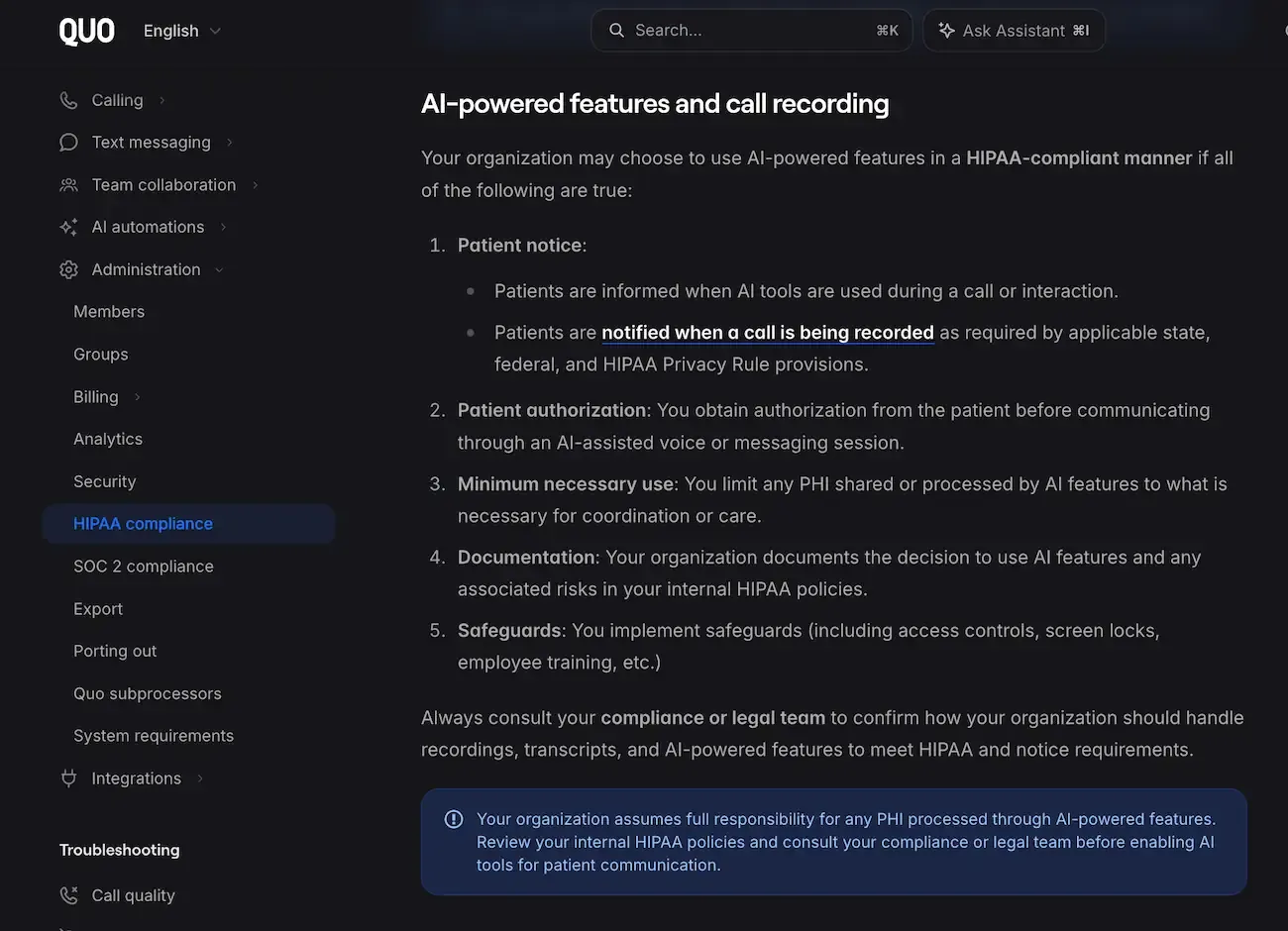1288x931 pixels.
Task: Click the Calling phone icon
Action: pos(68,100)
